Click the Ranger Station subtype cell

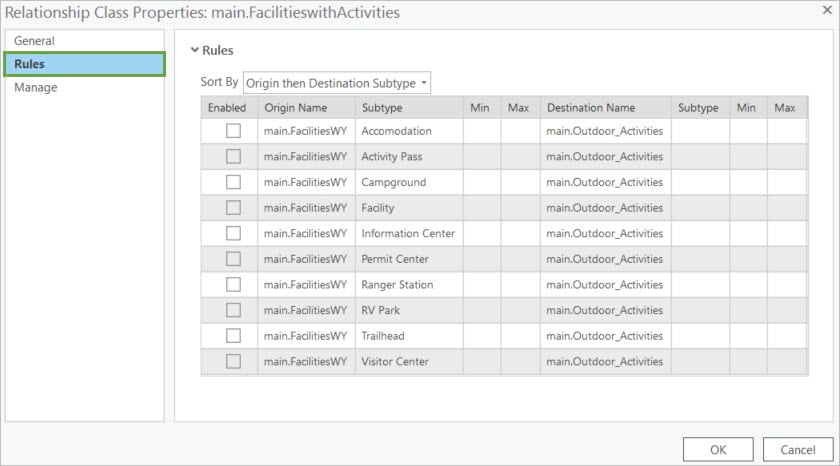[409, 284]
